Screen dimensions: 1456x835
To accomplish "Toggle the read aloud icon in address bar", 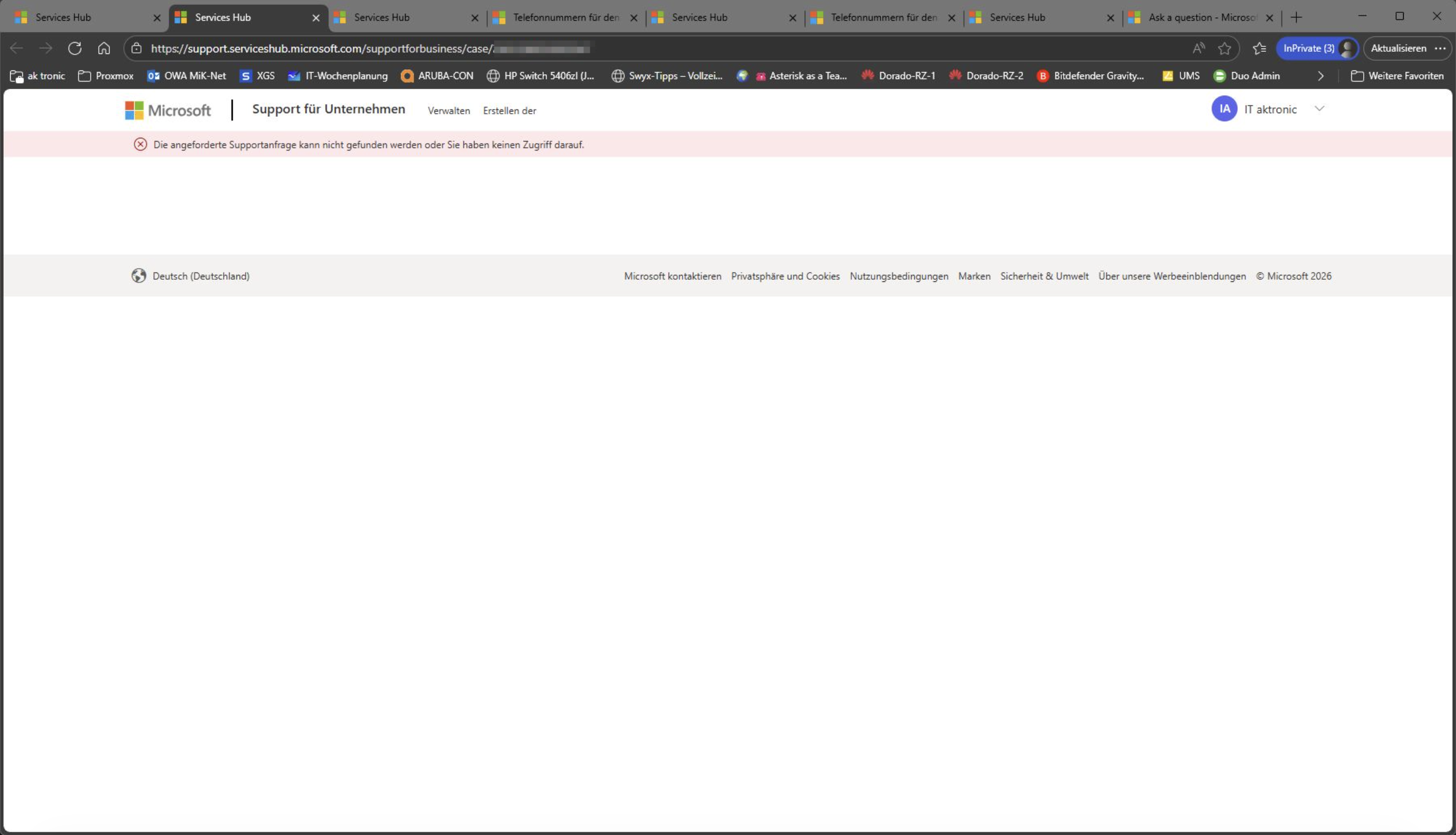I will [1199, 48].
